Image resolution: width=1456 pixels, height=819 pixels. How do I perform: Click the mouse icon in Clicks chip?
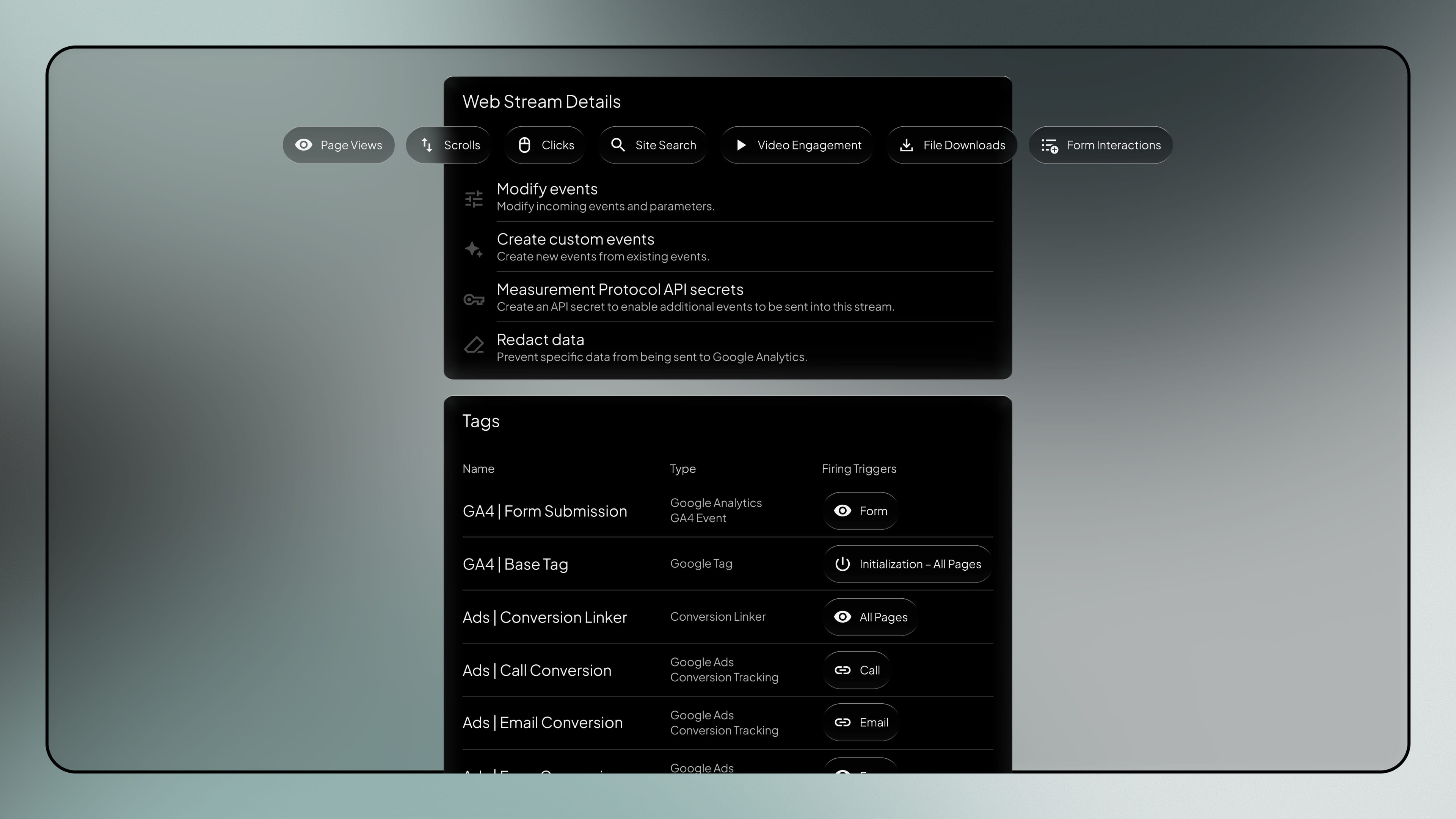pyautogui.click(x=524, y=145)
